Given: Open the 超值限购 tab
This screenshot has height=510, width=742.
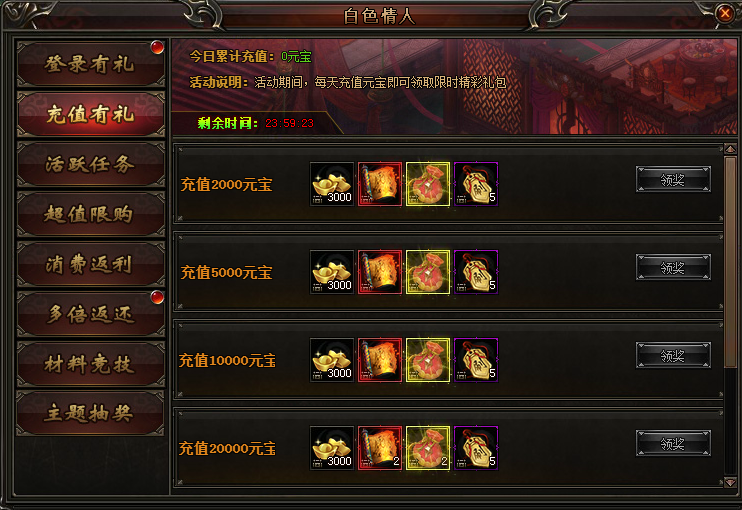Looking at the screenshot, I should tap(91, 214).
